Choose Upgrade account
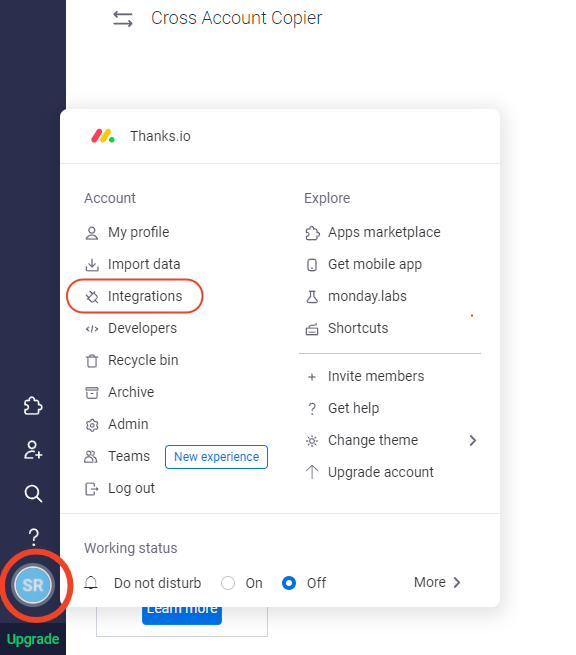Image resolution: width=576 pixels, height=655 pixels. click(x=381, y=472)
